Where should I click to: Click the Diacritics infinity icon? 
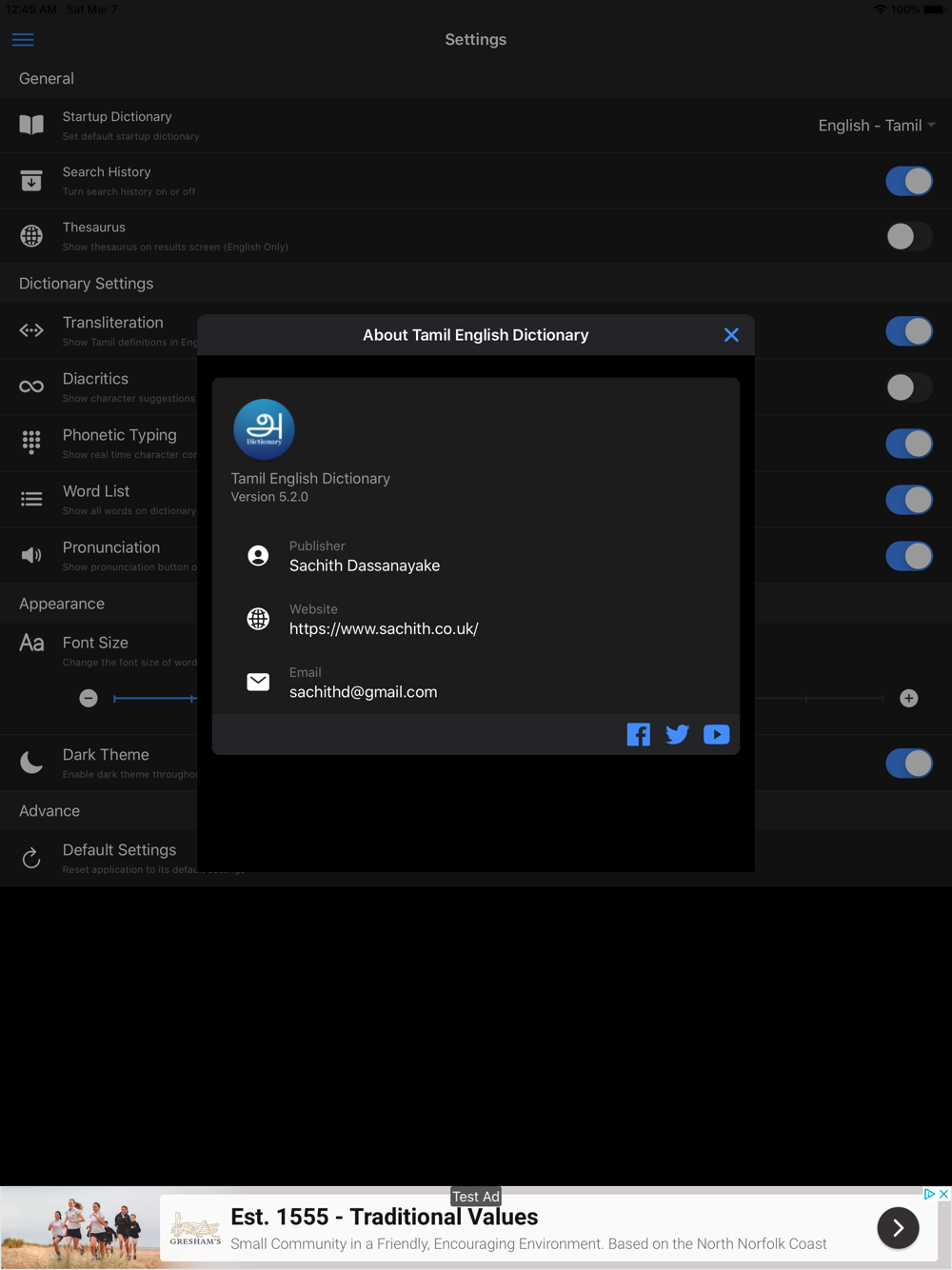(31, 387)
